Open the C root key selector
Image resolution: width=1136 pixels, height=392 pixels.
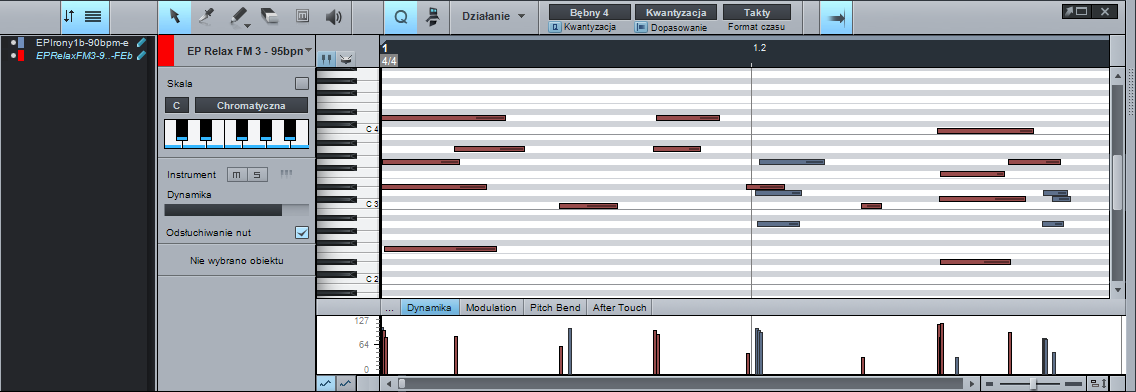177,106
